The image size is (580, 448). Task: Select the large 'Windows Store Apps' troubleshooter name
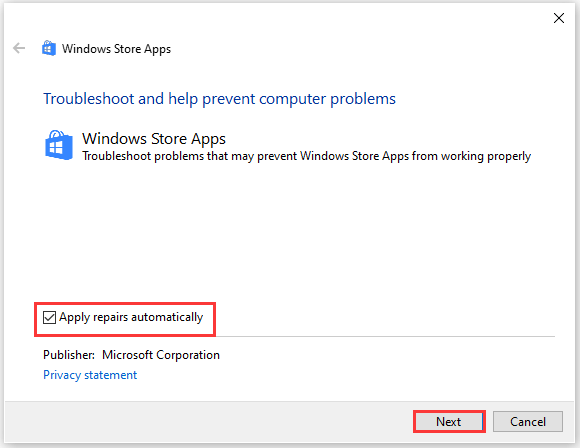point(154,139)
